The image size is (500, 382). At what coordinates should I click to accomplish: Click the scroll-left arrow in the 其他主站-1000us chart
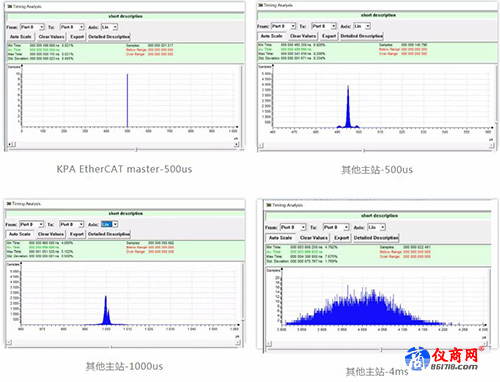[x=9, y=342]
